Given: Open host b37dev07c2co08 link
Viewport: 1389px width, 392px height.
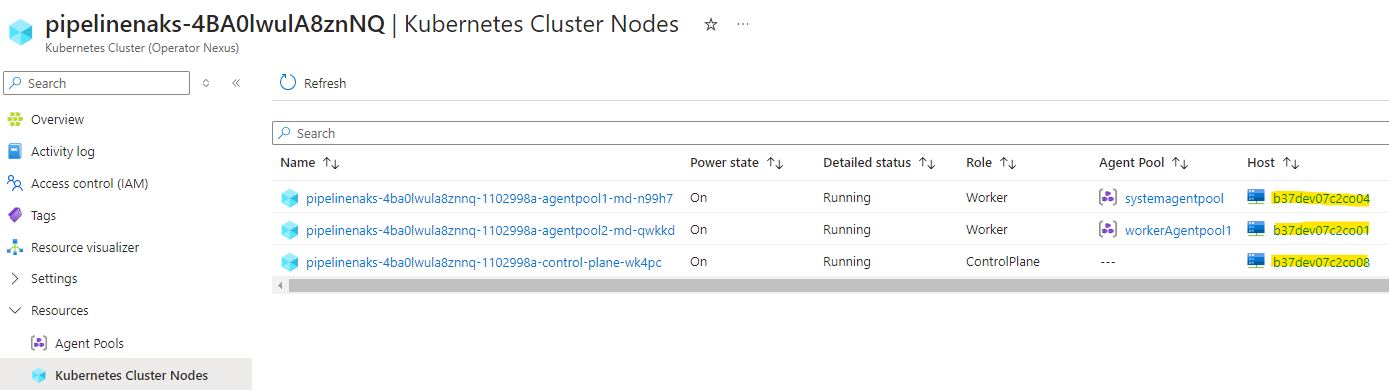Looking at the screenshot, I should (x=1320, y=262).
